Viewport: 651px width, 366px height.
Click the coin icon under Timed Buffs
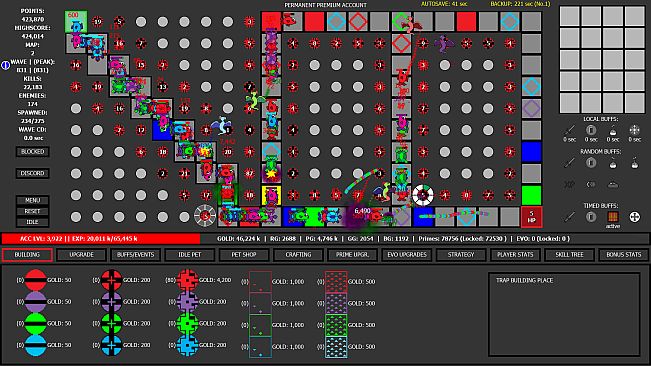[x=591, y=217]
